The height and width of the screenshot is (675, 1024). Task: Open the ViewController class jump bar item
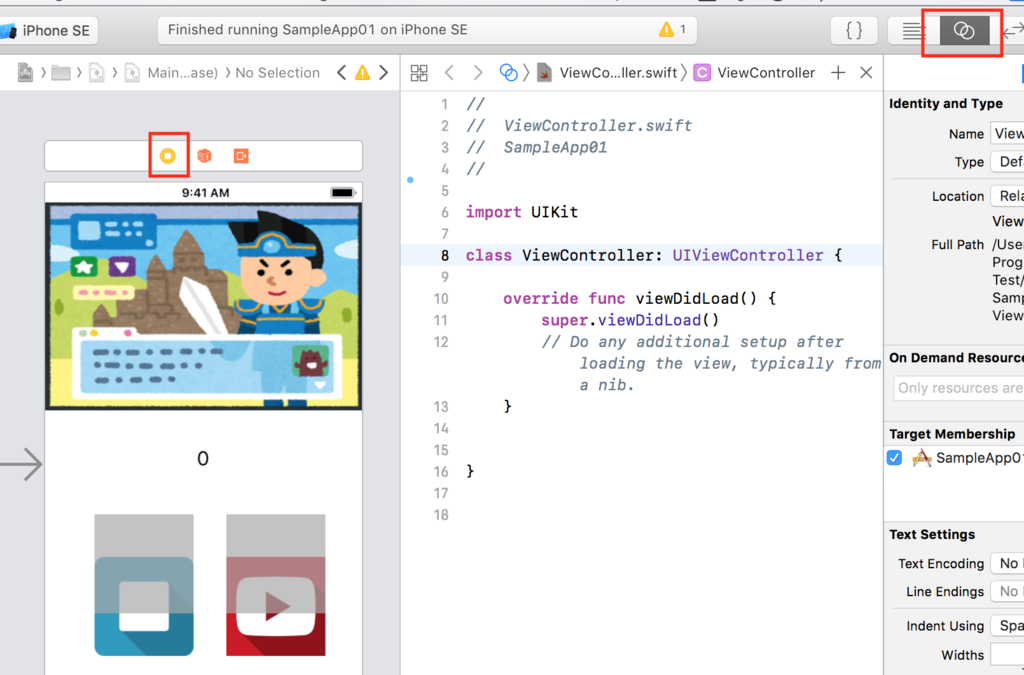(x=755, y=72)
